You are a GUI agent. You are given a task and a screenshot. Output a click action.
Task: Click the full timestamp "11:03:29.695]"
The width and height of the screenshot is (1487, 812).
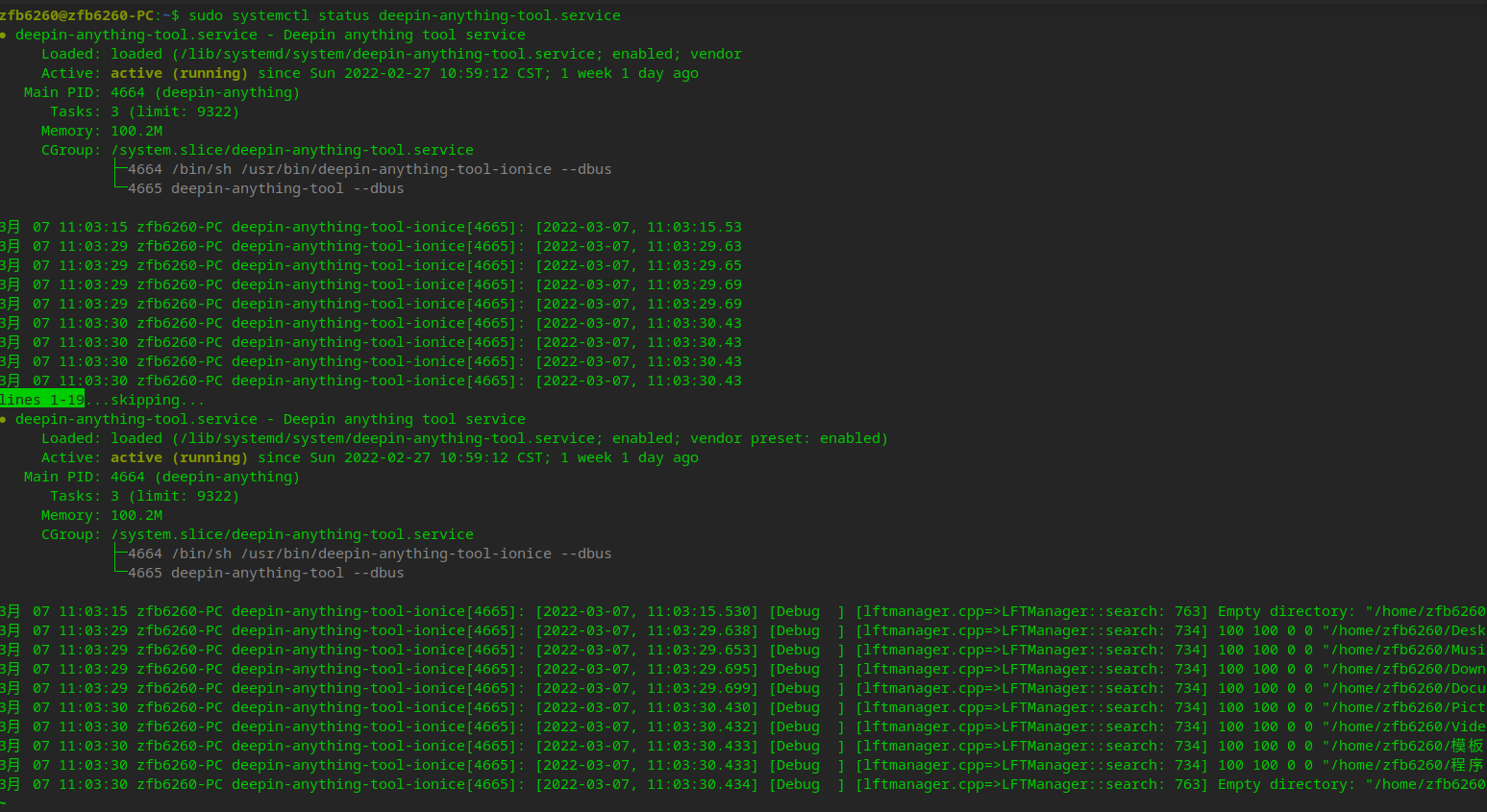coord(703,669)
